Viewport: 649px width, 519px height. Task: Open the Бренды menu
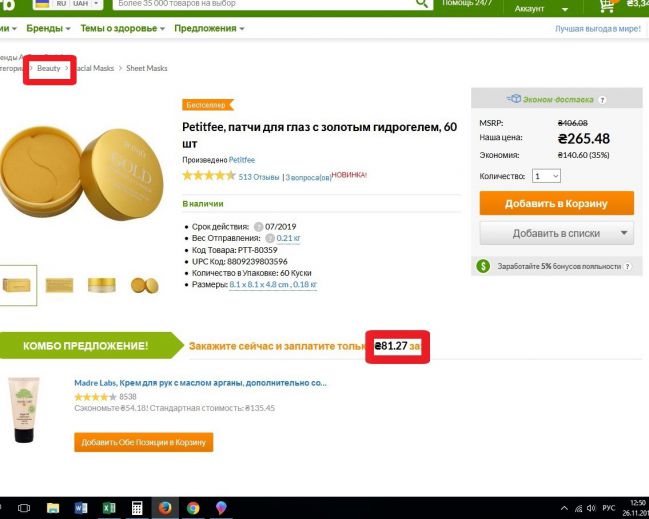tap(48, 29)
